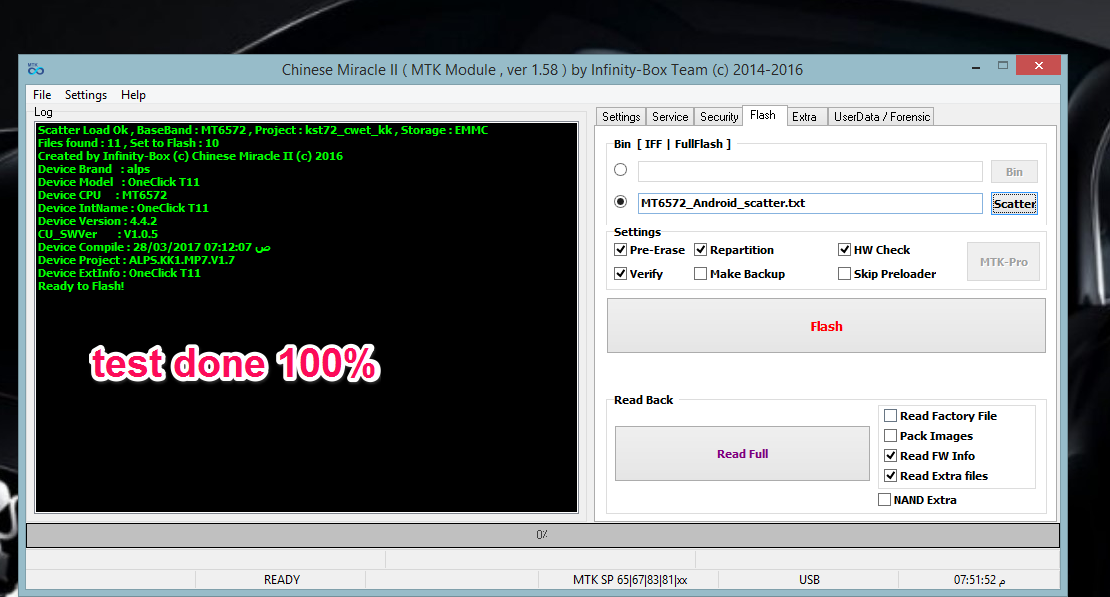Click 'Files found : 11' log line
The height and width of the screenshot is (597, 1110).
[x=128, y=143]
